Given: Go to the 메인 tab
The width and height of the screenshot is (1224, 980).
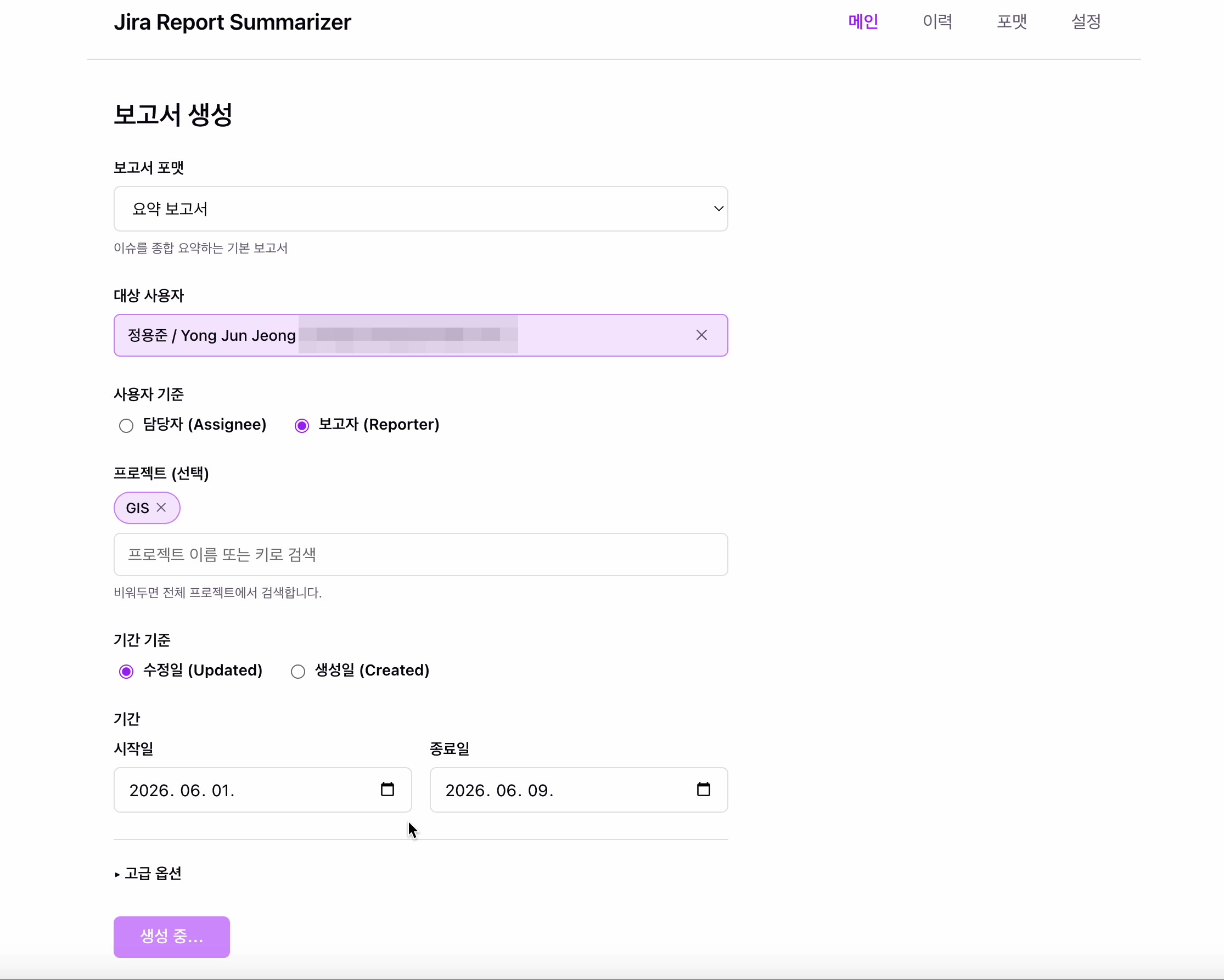Looking at the screenshot, I should point(863,21).
